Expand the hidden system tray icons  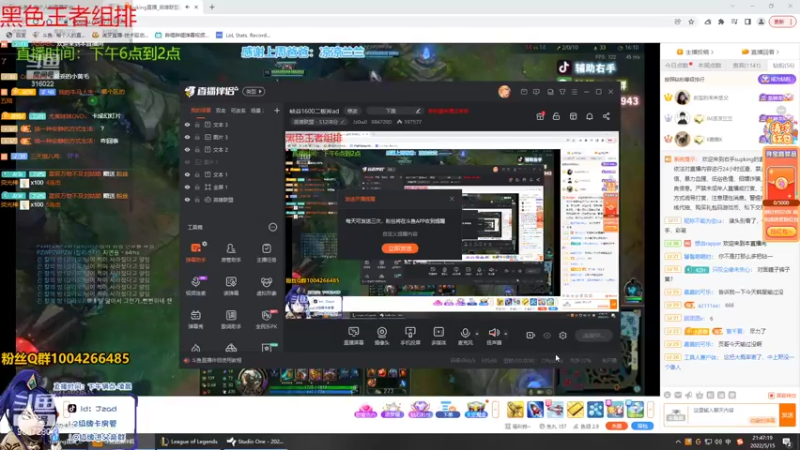(678, 442)
